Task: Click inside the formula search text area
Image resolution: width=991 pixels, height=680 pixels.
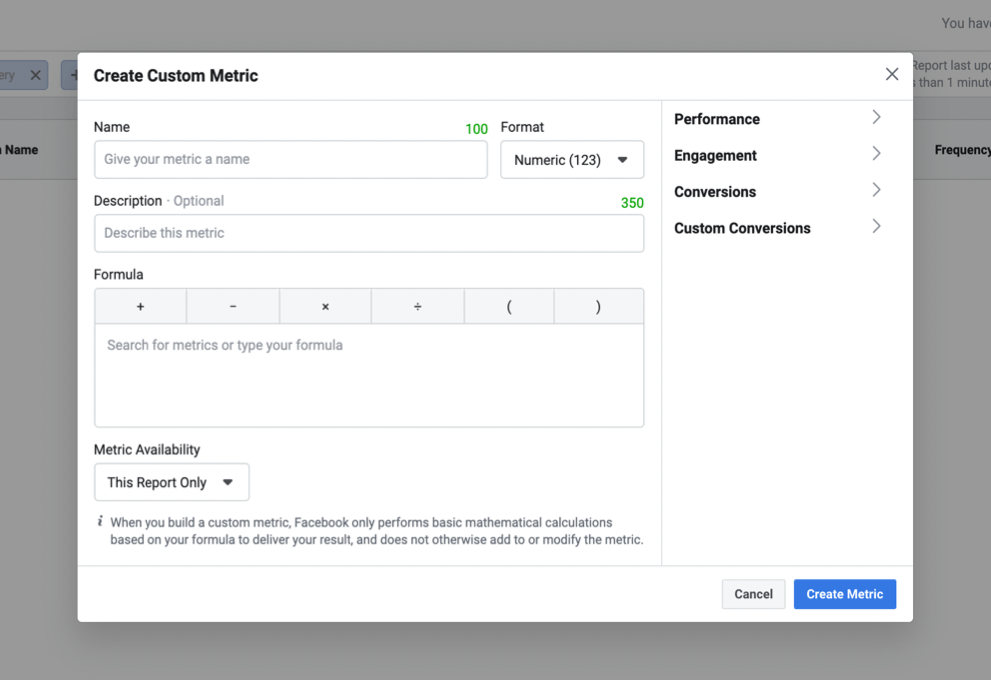Action: point(369,375)
